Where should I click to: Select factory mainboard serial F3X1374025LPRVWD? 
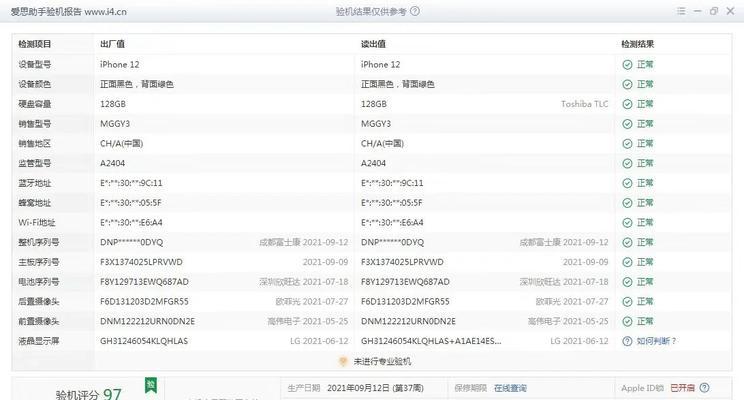click(141, 262)
